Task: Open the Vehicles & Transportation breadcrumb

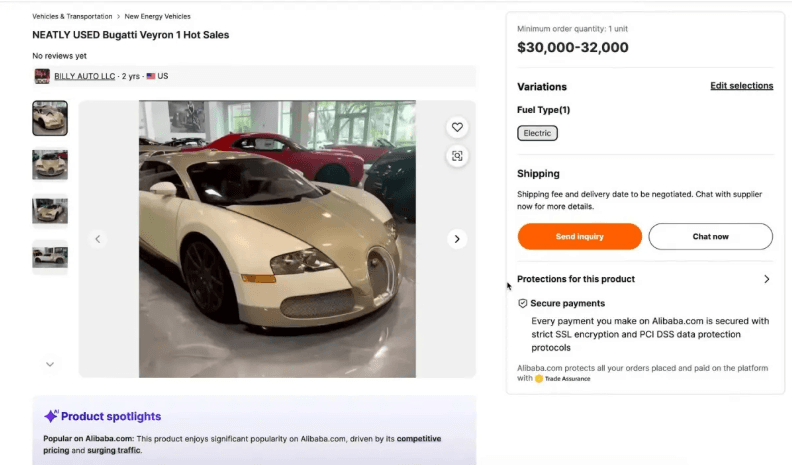Action: [x=71, y=17]
